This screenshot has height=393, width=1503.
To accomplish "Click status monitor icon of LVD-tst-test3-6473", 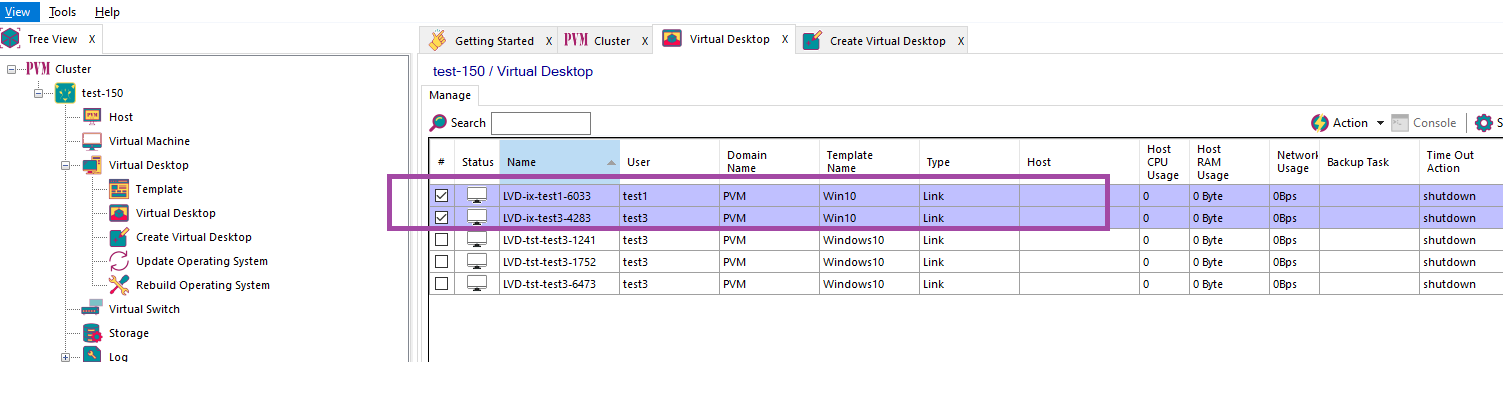I will [477, 284].
